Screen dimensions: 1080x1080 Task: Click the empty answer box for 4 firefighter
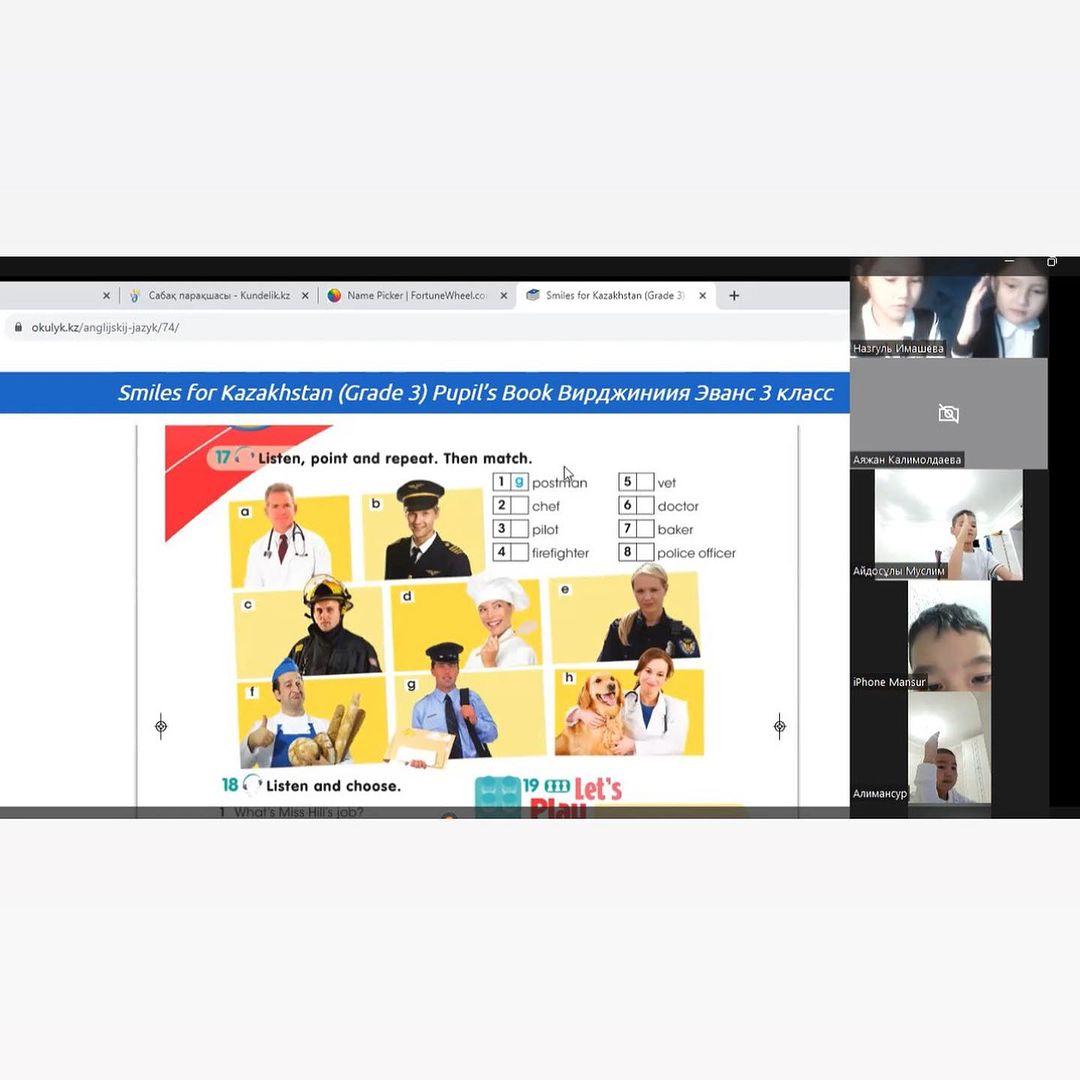pos(519,552)
